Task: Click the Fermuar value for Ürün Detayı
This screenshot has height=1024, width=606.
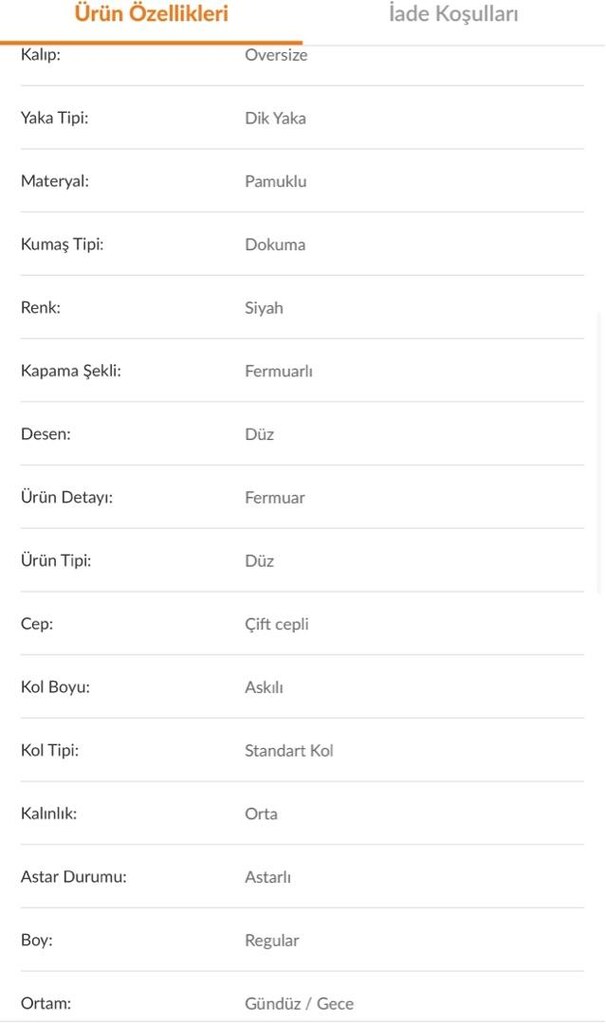Action: coord(275,498)
